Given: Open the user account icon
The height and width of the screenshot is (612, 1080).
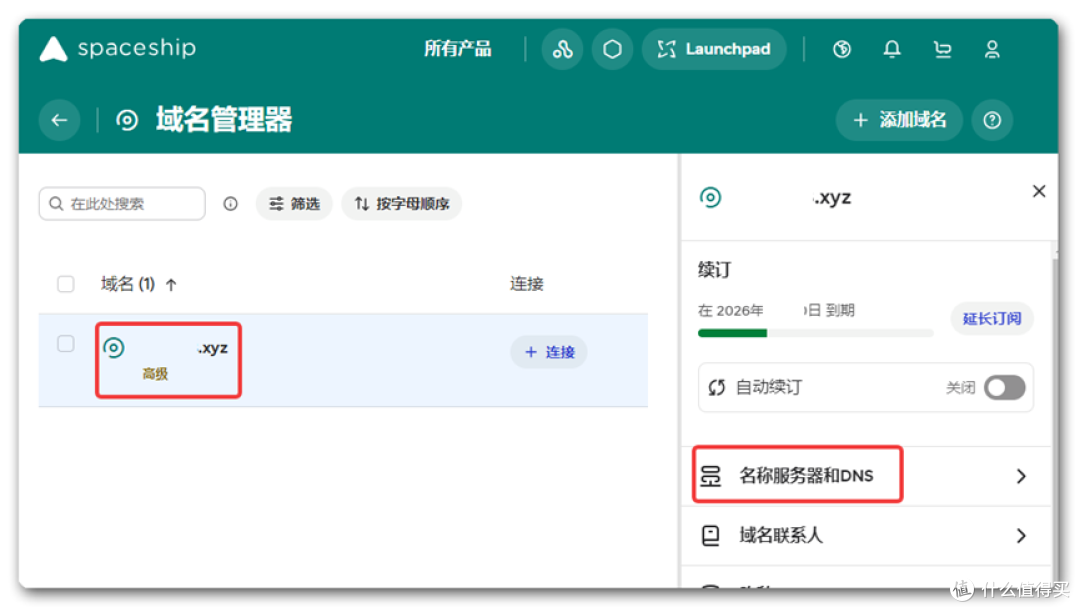Looking at the screenshot, I should pos(992,49).
